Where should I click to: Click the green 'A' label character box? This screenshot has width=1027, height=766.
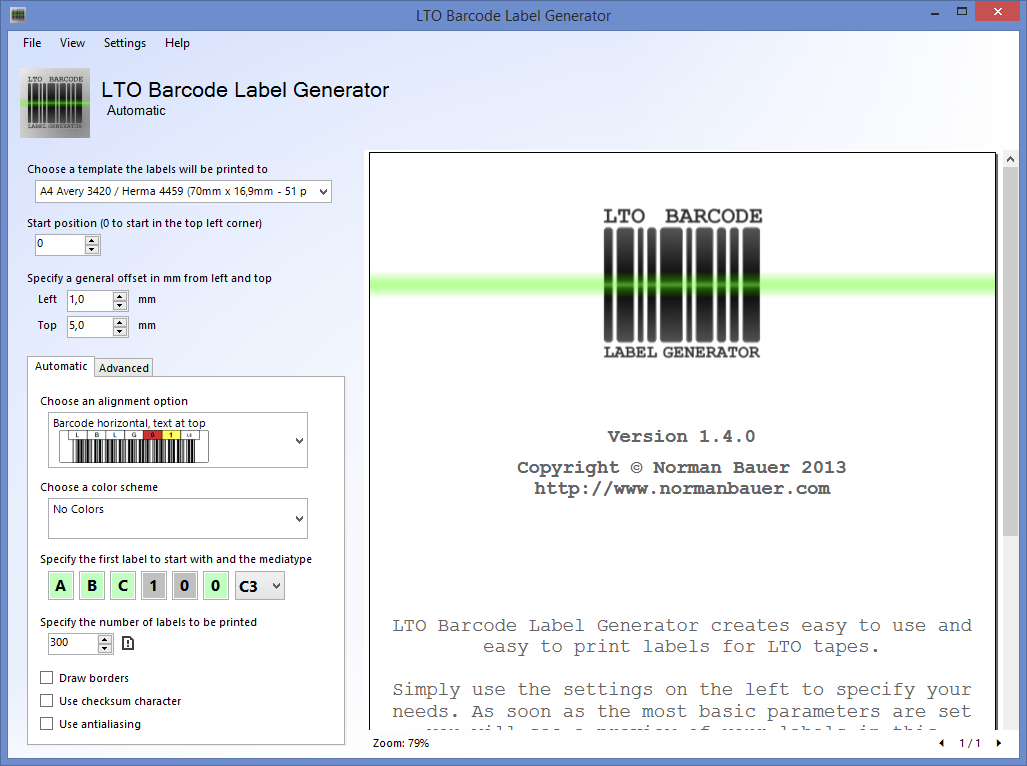[x=61, y=586]
